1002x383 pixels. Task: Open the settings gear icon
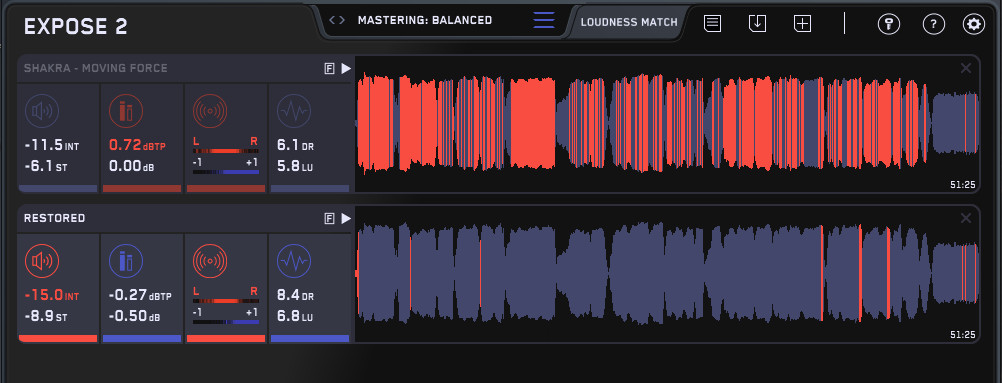coord(974,24)
